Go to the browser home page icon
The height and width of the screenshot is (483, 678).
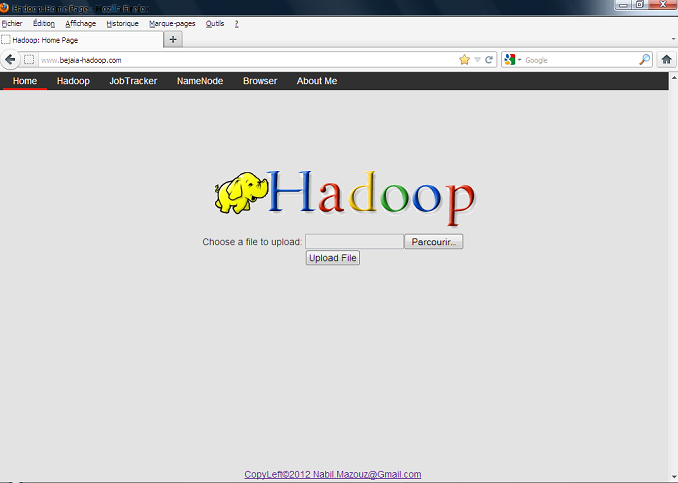[666, 60]
